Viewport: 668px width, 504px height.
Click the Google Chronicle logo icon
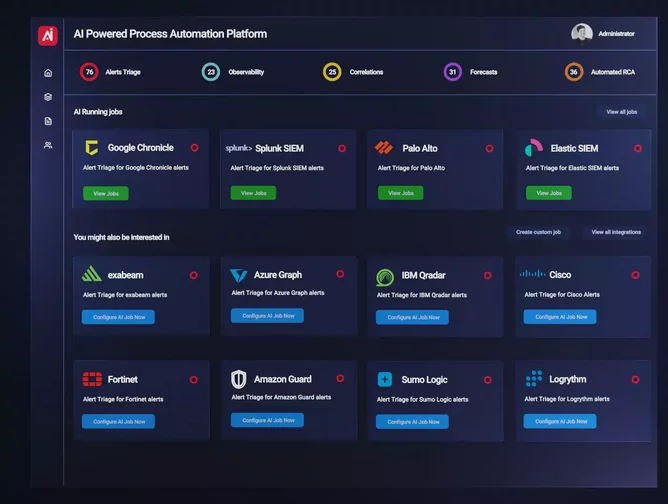tap(92, 147)
